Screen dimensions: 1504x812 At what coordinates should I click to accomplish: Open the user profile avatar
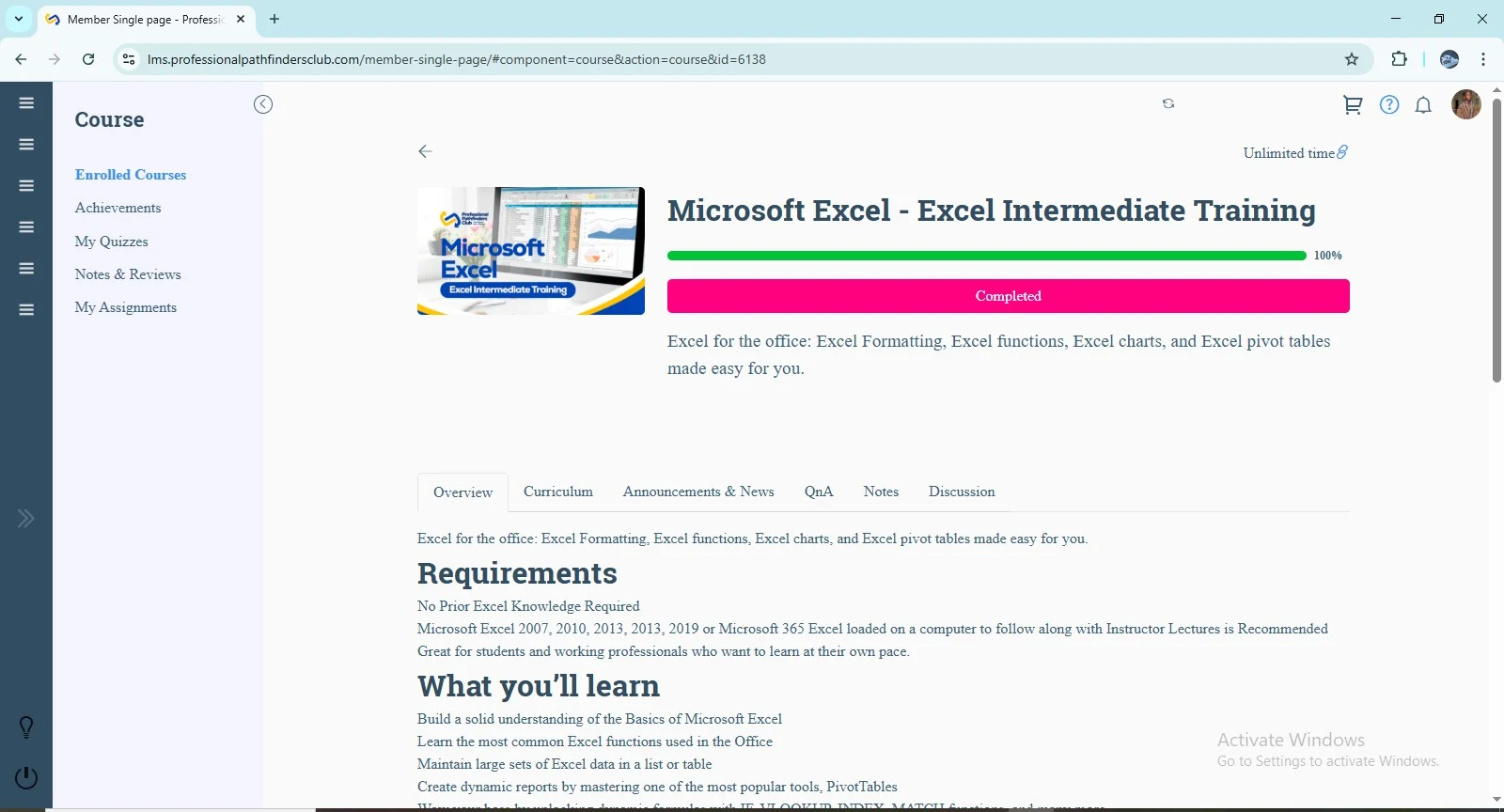coord(1466,104)
